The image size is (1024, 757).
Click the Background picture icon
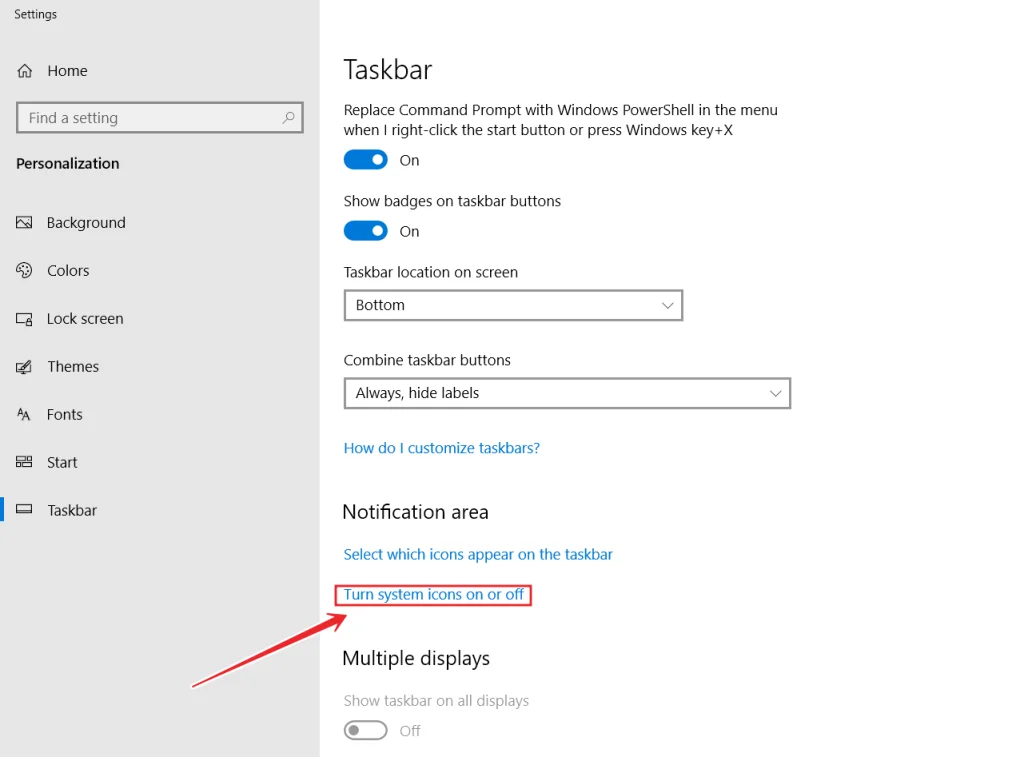click(x=24, y=223)
